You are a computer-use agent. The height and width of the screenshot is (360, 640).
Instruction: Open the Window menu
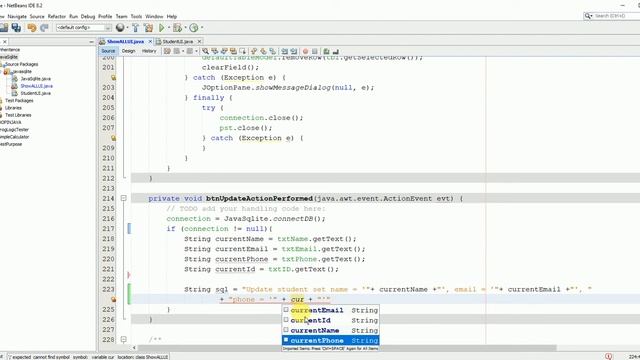tap(154, 17)
